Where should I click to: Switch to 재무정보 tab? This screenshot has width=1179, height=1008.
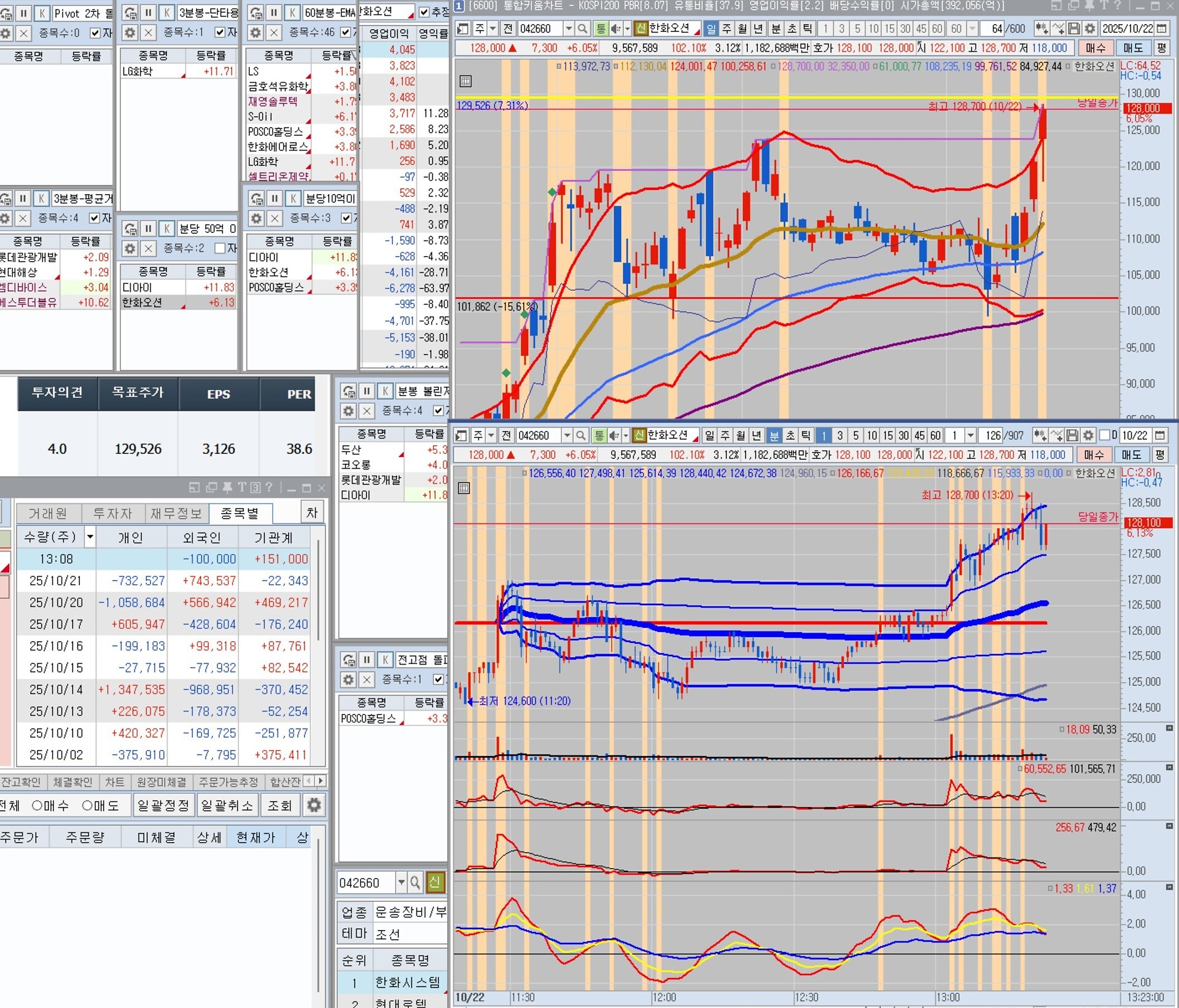(x=176, y=513)
